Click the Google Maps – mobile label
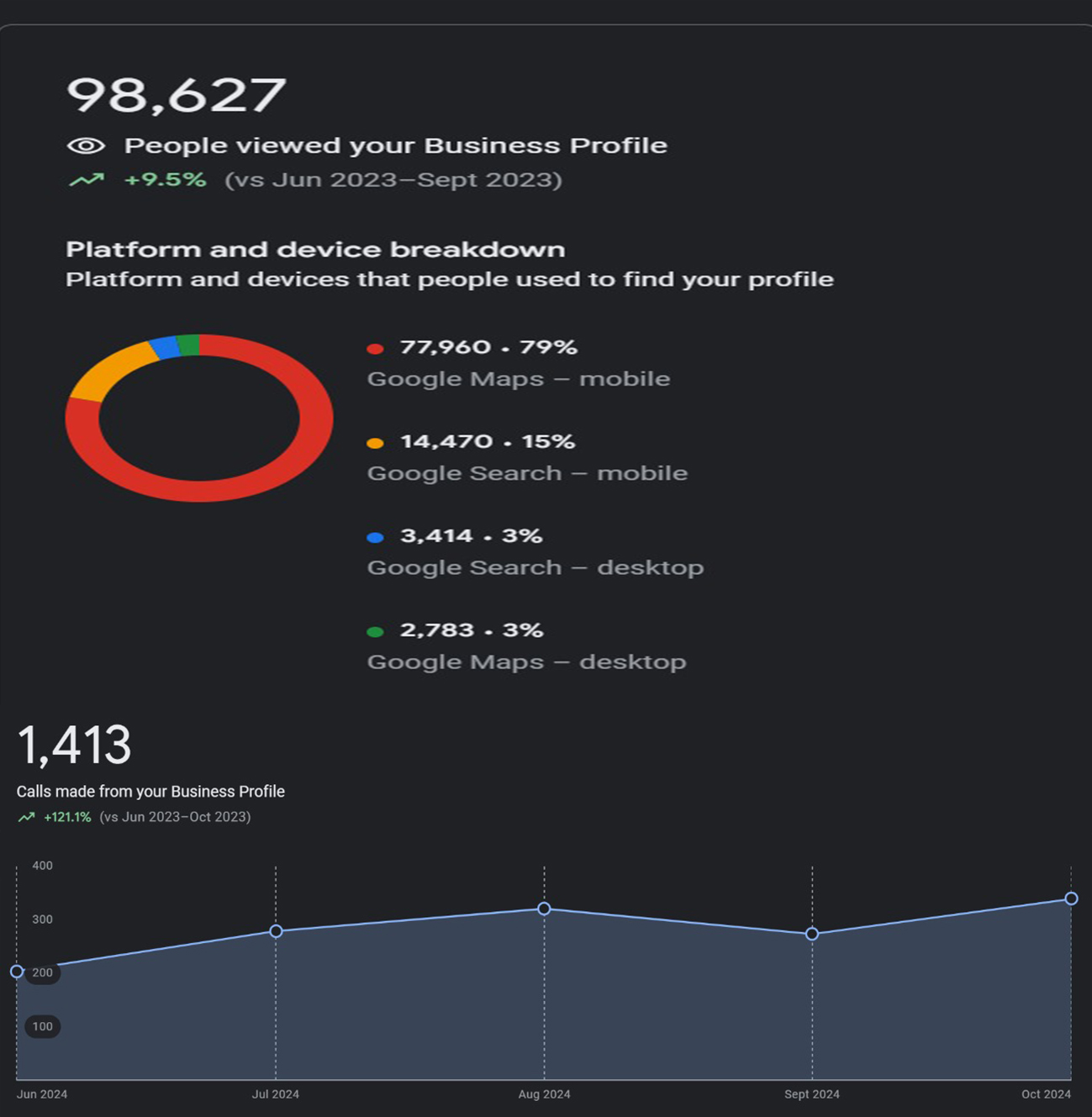The image size is (1092, 1117). coord(518,379)
